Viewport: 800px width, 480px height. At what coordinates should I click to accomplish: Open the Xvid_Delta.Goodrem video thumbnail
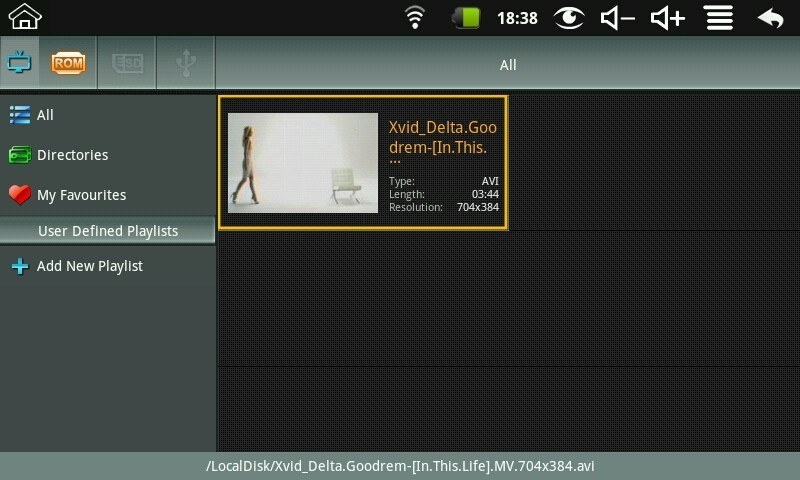click(303, 163)
